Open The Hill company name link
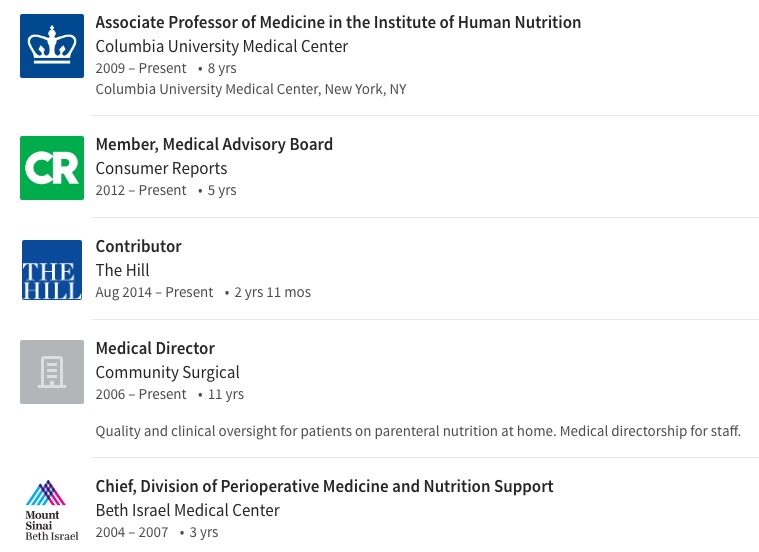 point(122,270)
